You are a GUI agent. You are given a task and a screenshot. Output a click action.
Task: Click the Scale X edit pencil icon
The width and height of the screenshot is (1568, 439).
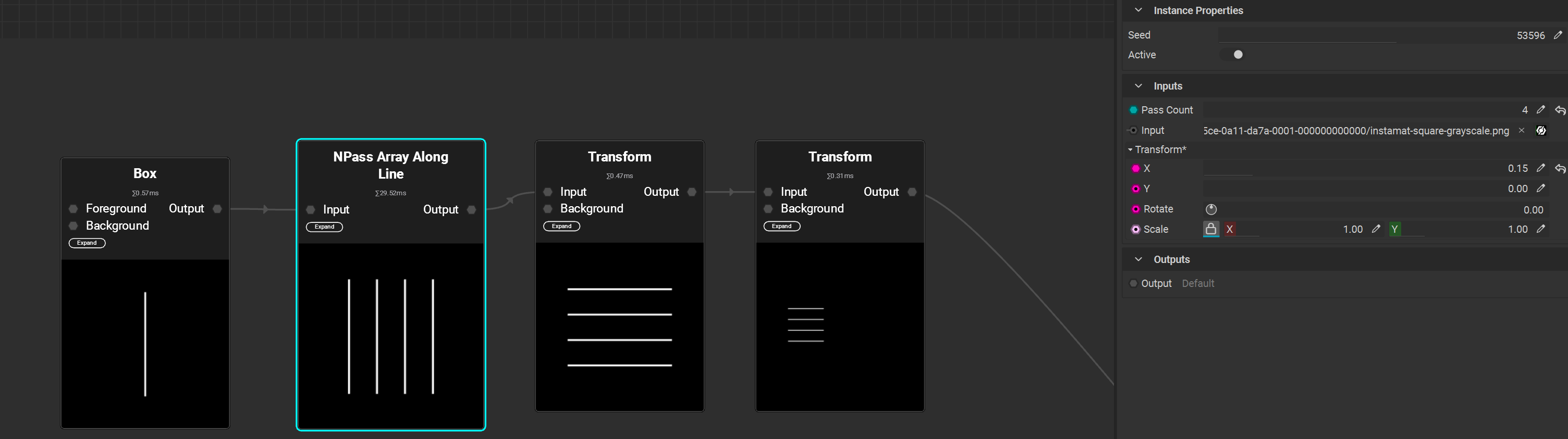pyautogui.click(x=1376, y=229)
